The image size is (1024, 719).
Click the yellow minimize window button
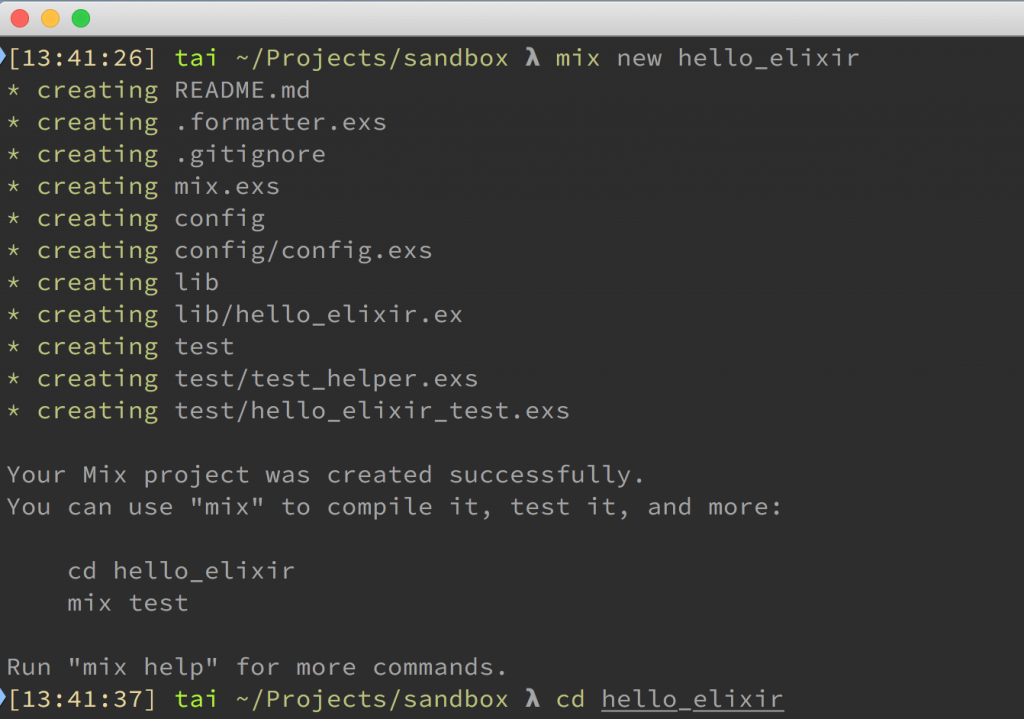(x=50, y=18)
